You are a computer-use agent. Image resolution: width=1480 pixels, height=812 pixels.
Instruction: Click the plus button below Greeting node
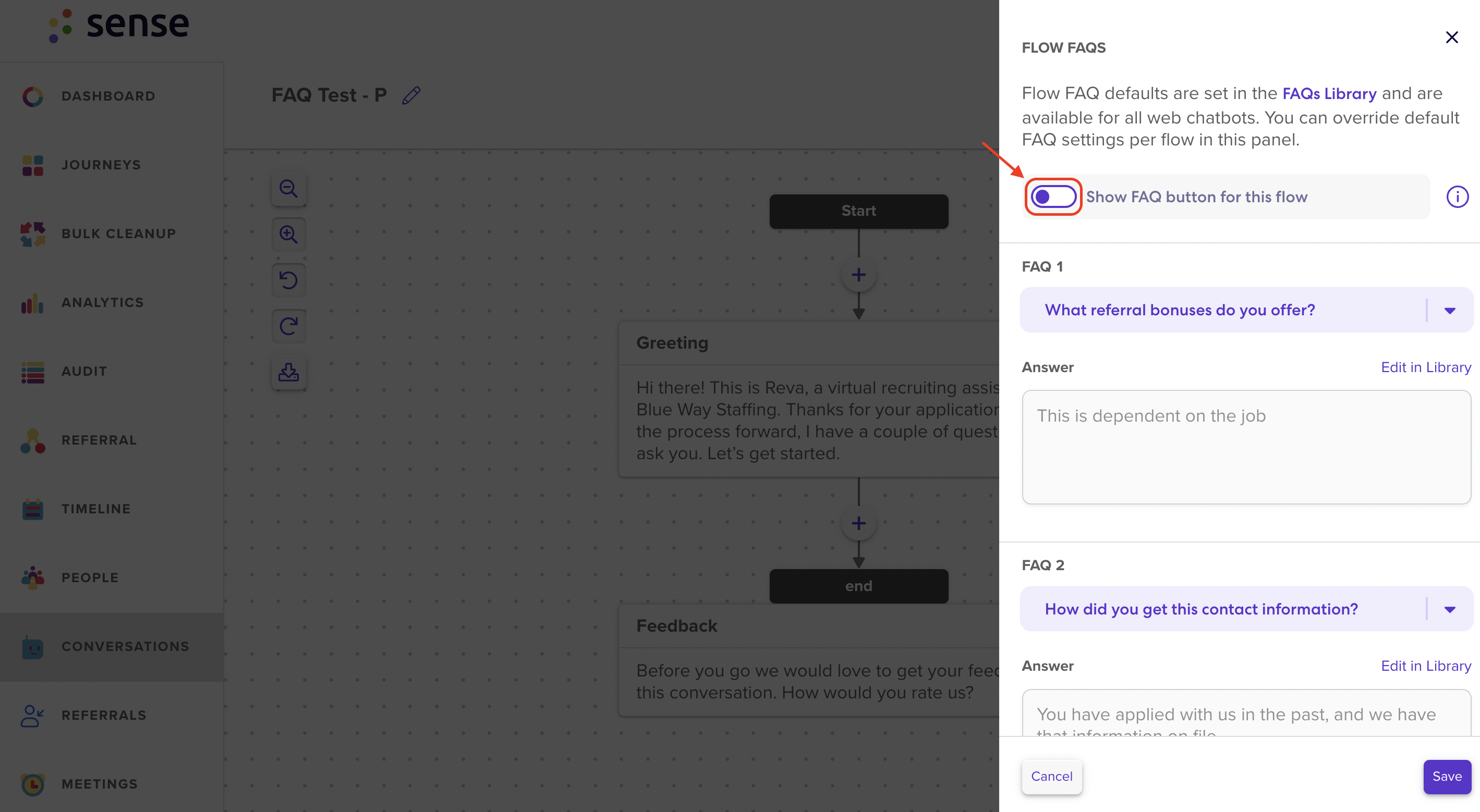click(858, 524)
